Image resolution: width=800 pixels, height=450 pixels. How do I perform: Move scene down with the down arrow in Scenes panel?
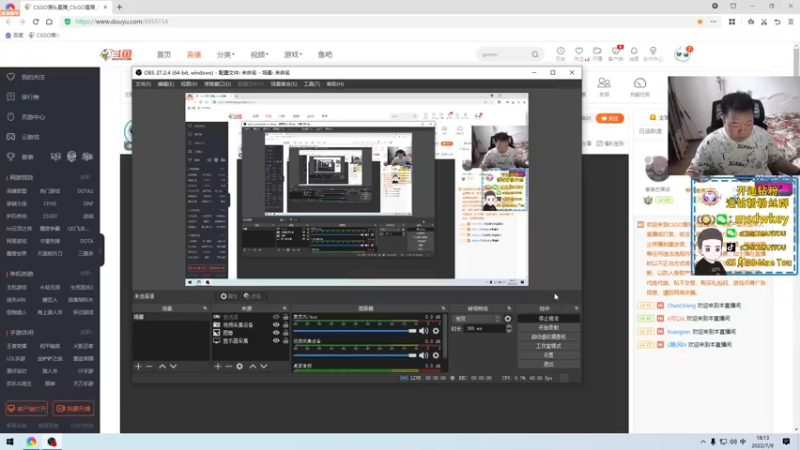click(x=173, y=366)
